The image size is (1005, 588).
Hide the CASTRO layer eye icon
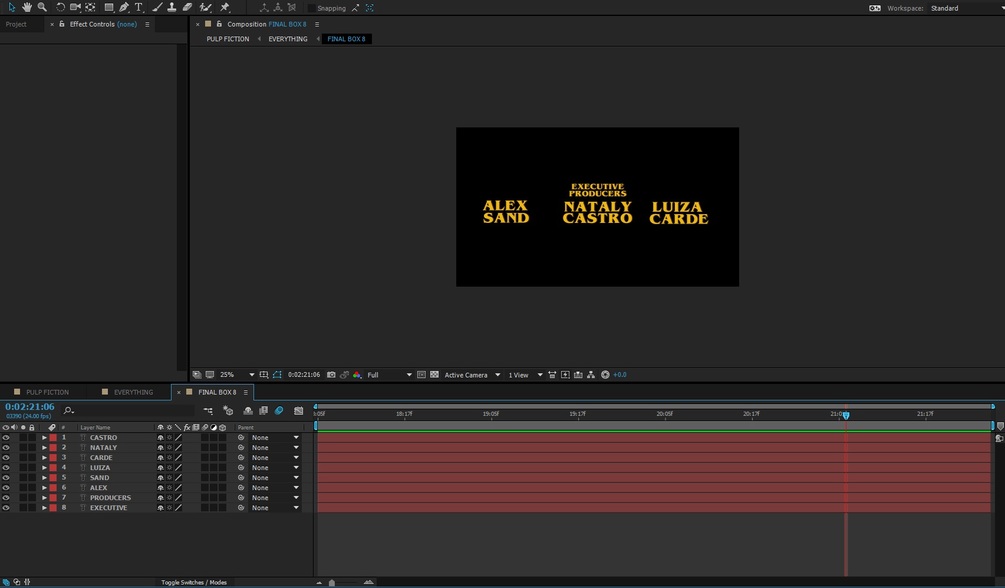(x=6, y=437)
